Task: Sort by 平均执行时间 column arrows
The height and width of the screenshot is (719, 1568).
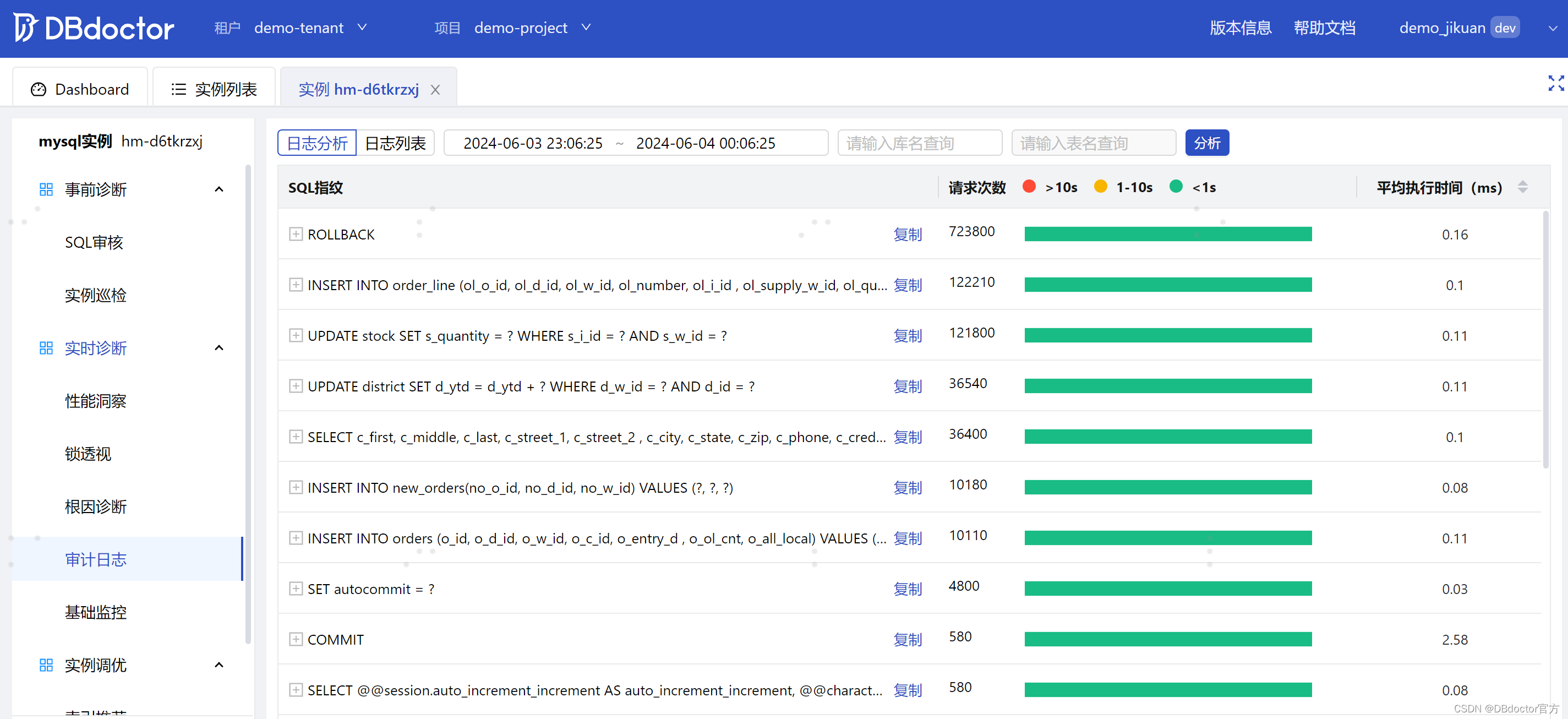Action: (1523, 187)
